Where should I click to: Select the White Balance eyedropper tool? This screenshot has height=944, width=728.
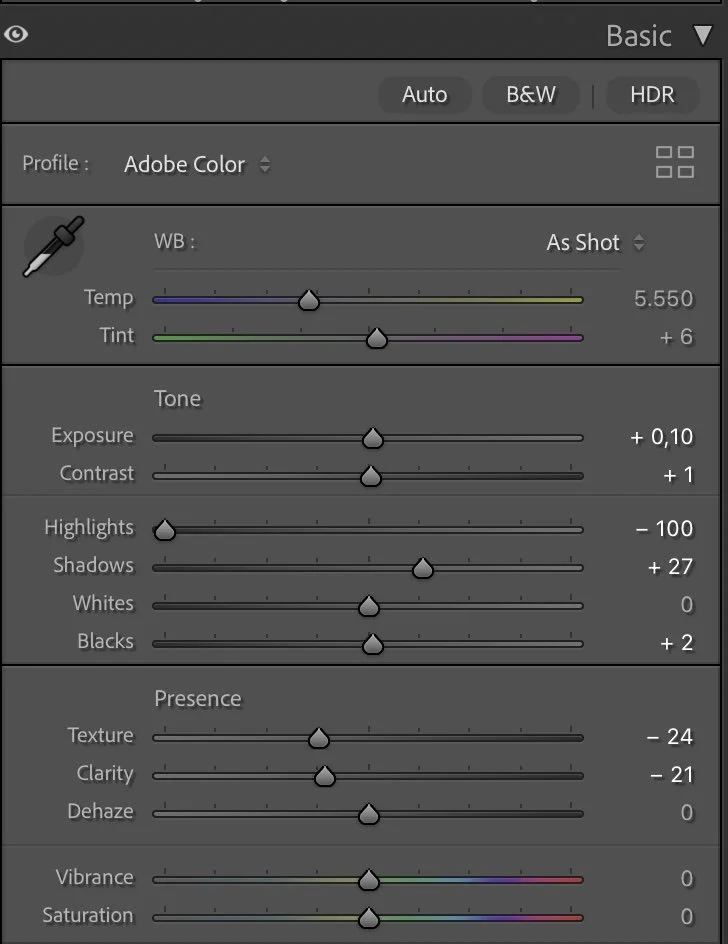pos(54,246)
